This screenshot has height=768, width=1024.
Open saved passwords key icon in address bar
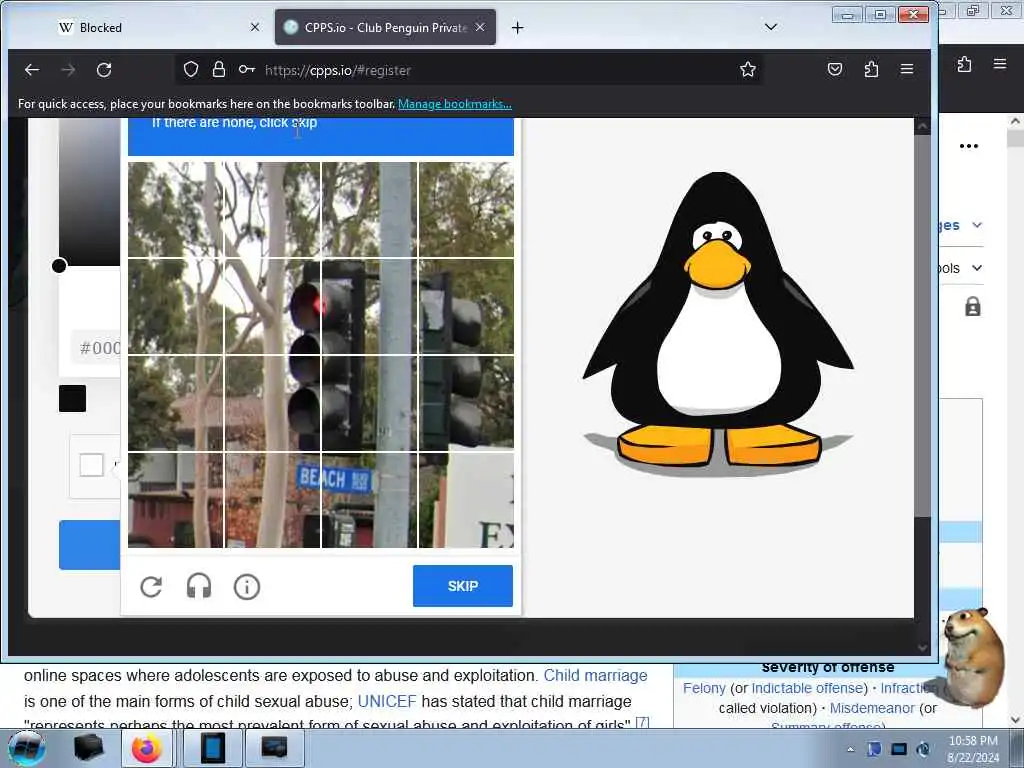(x=247, y=69)
